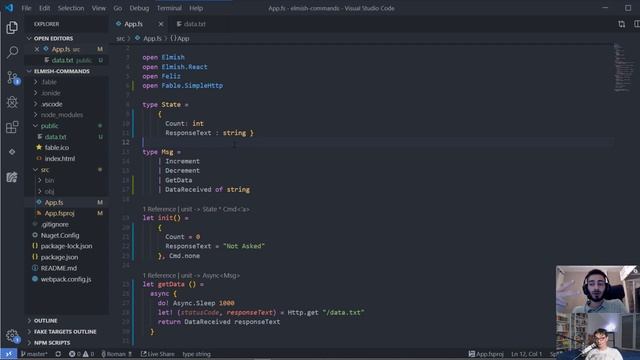
Task: Select App.fs in the src folder
Action: (54, 202)
